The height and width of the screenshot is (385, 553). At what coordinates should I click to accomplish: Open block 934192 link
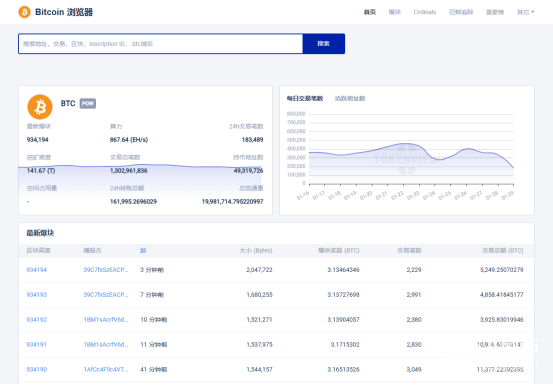click(37, 320)
